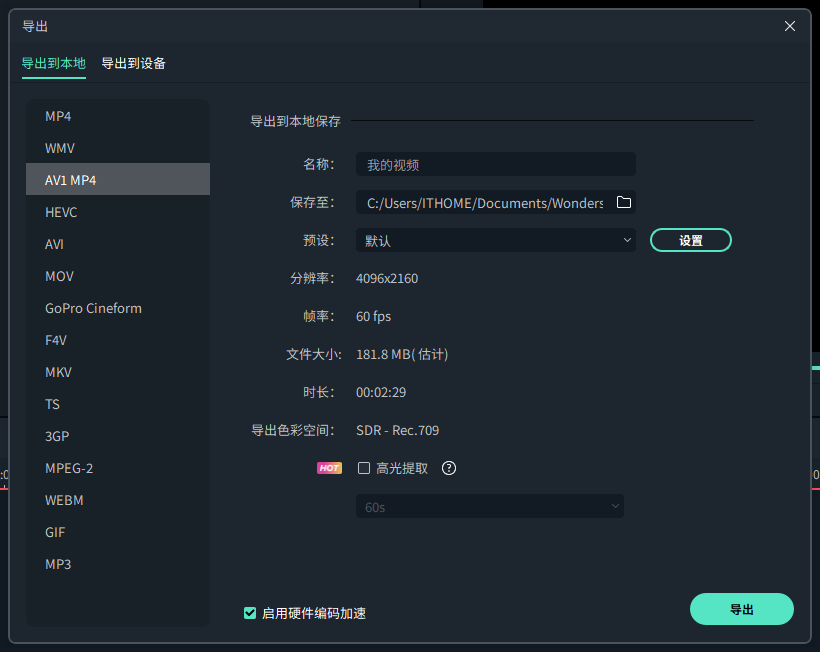Click the folder browse icon for save location
This screenshot has width=820, height=652.
click(624, 203)
